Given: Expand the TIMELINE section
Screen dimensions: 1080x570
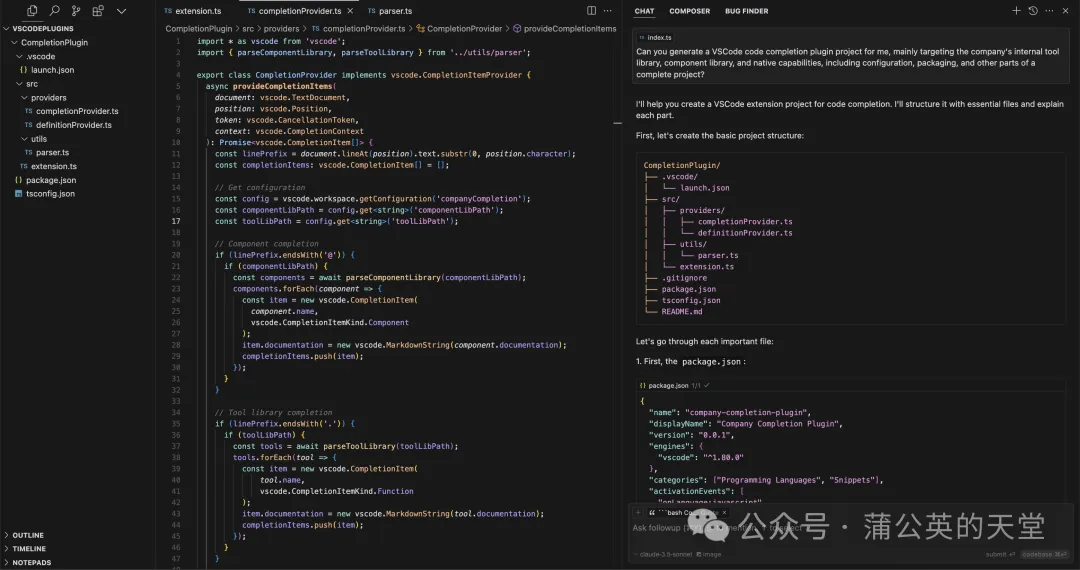Looking at the screenshot, I should point(25,549).
